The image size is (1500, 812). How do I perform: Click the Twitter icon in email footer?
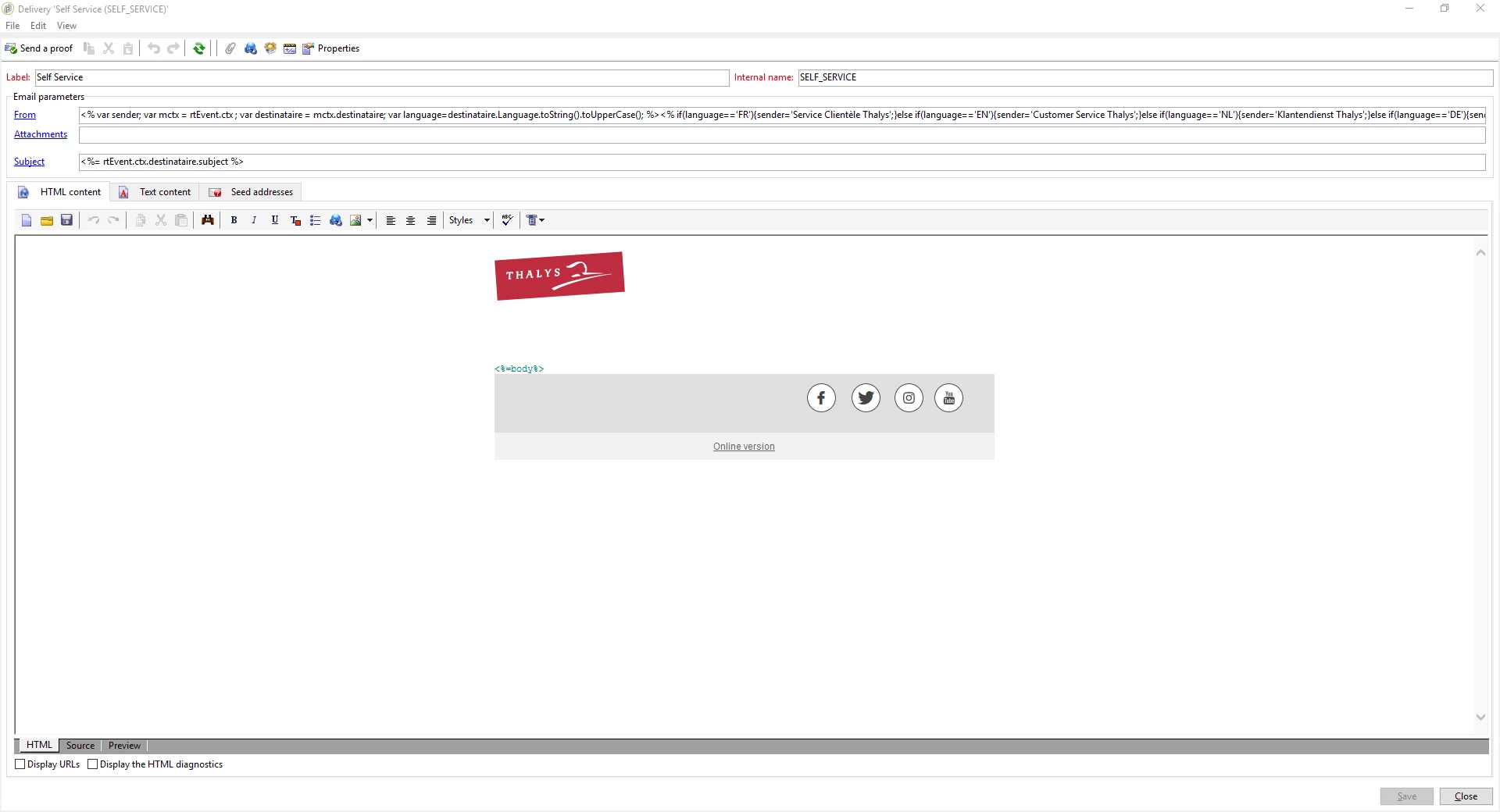point(866,398)
